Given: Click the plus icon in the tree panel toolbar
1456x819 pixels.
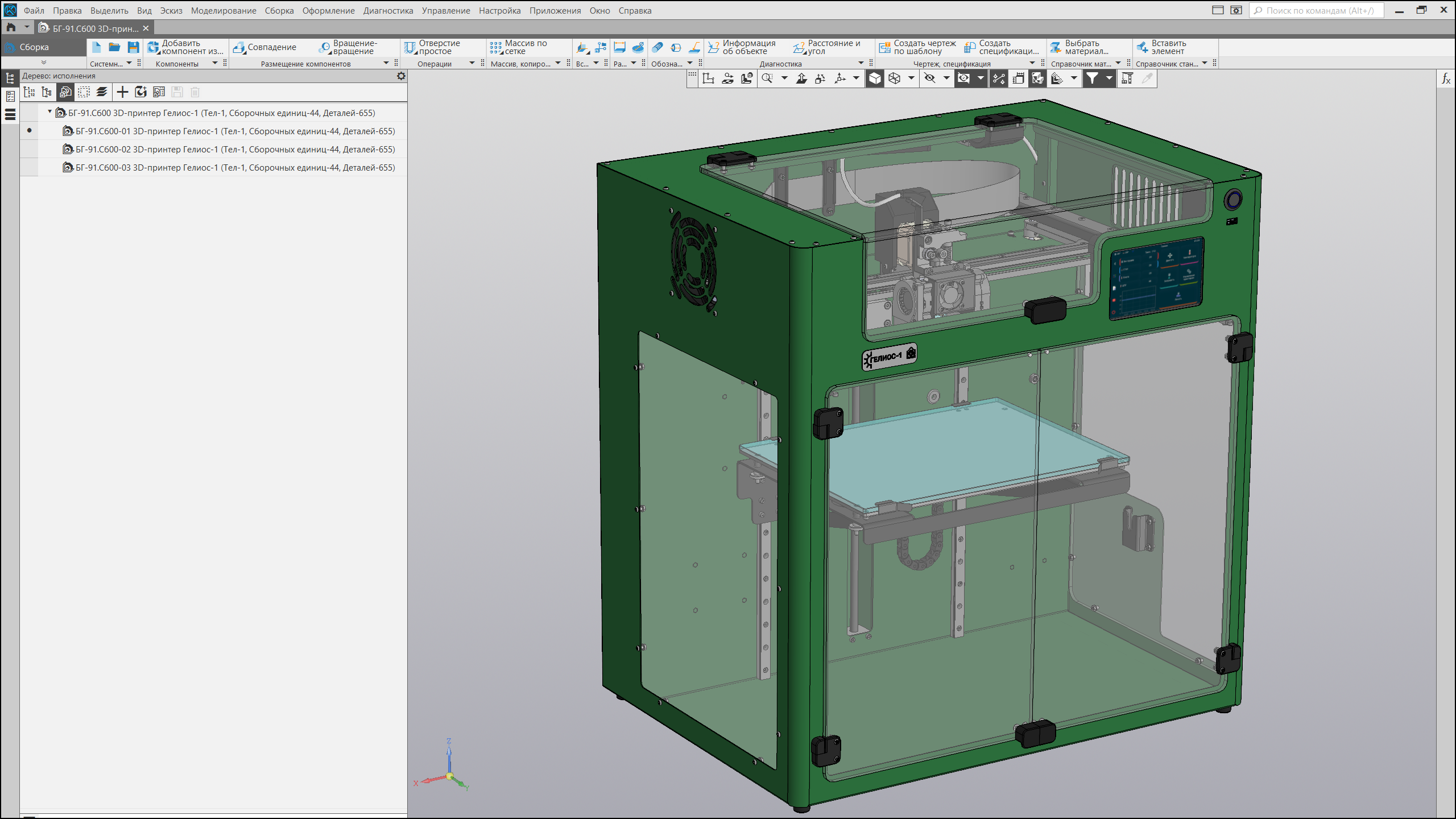Looking at the screenshot, I should (x=122, y=92).
